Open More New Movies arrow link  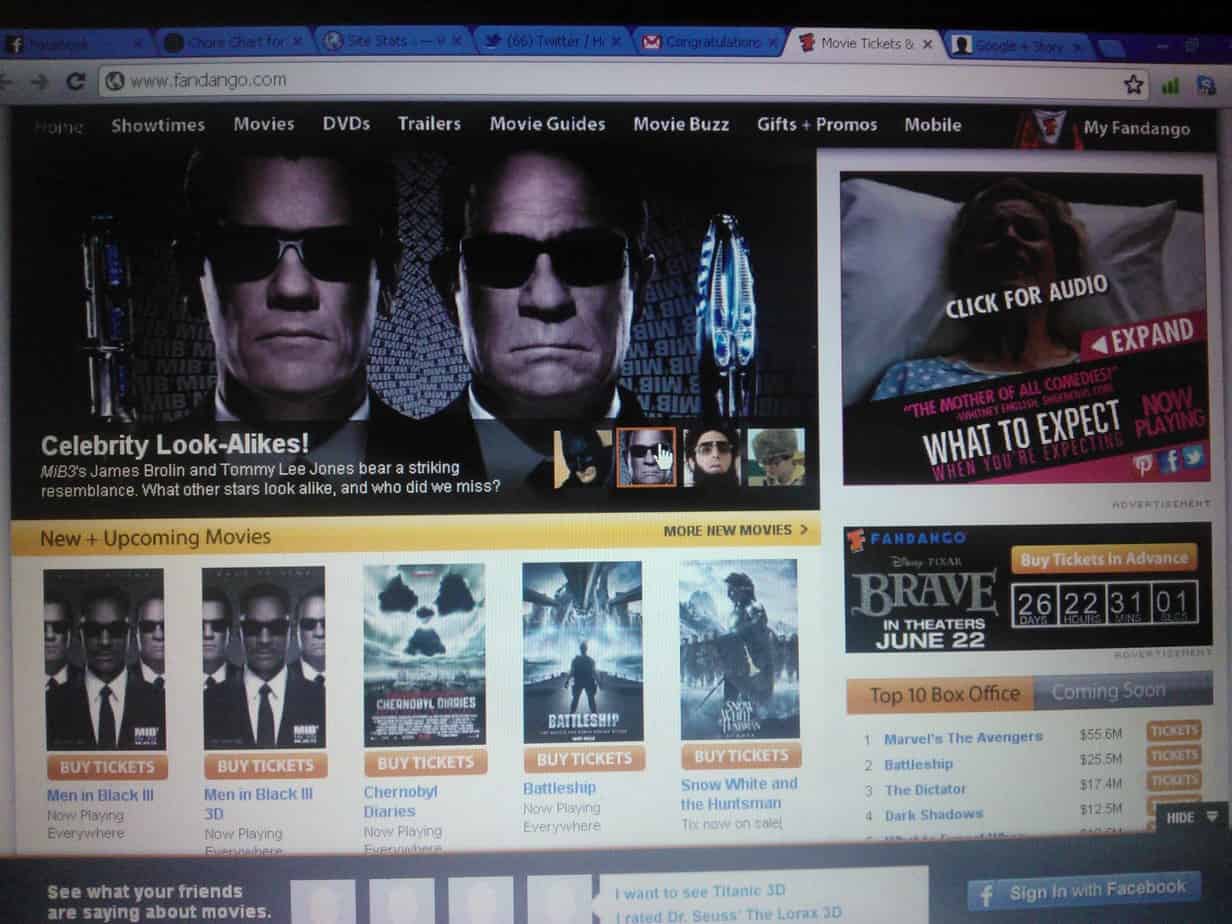pyautogui.click(x=736, y=530)
